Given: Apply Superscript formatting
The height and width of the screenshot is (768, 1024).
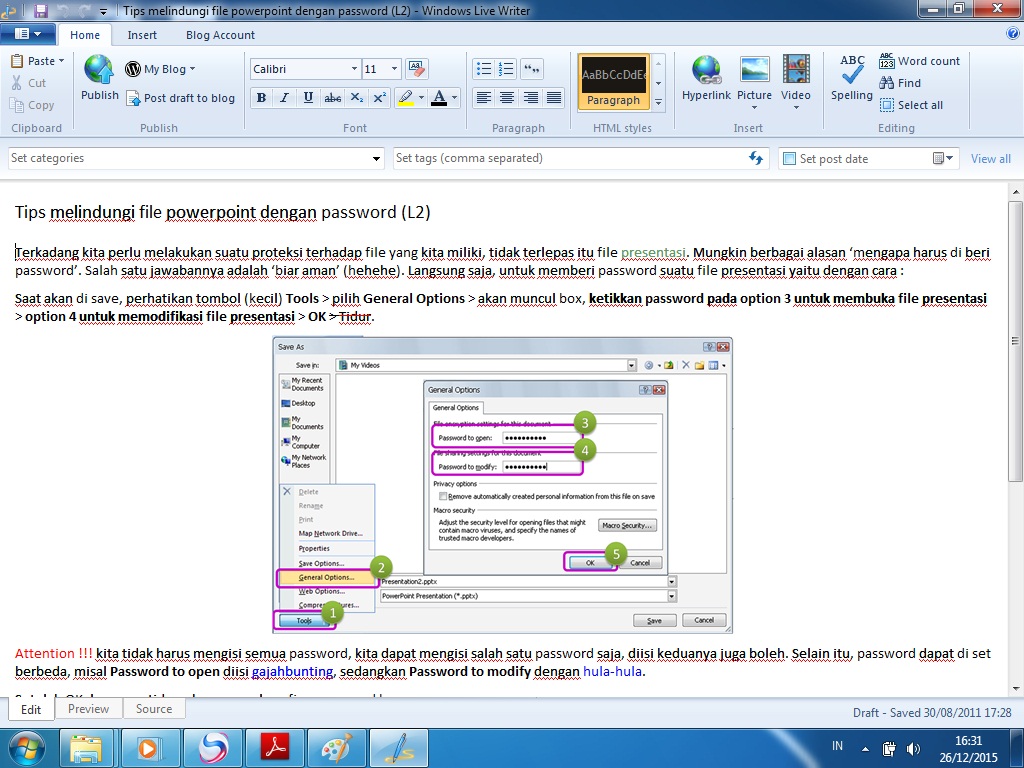Looking at the screenshot, I should [379, 97].
